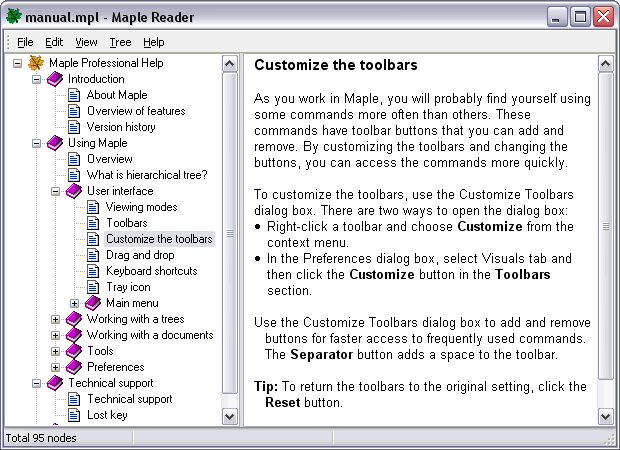Close the Maple Reader window
Viewport: 620px width, 450px height.
click(x=603, y=17)
